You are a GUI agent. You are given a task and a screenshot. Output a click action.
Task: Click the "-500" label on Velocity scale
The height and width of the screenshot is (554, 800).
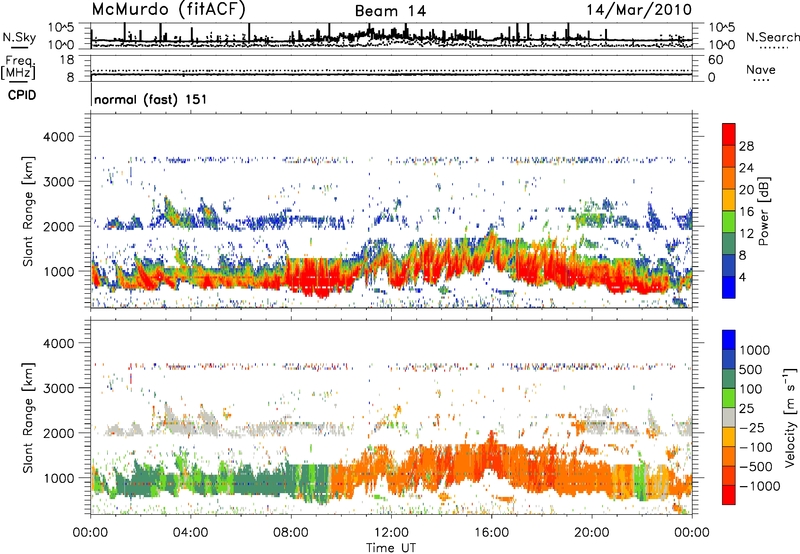point(758,467)
